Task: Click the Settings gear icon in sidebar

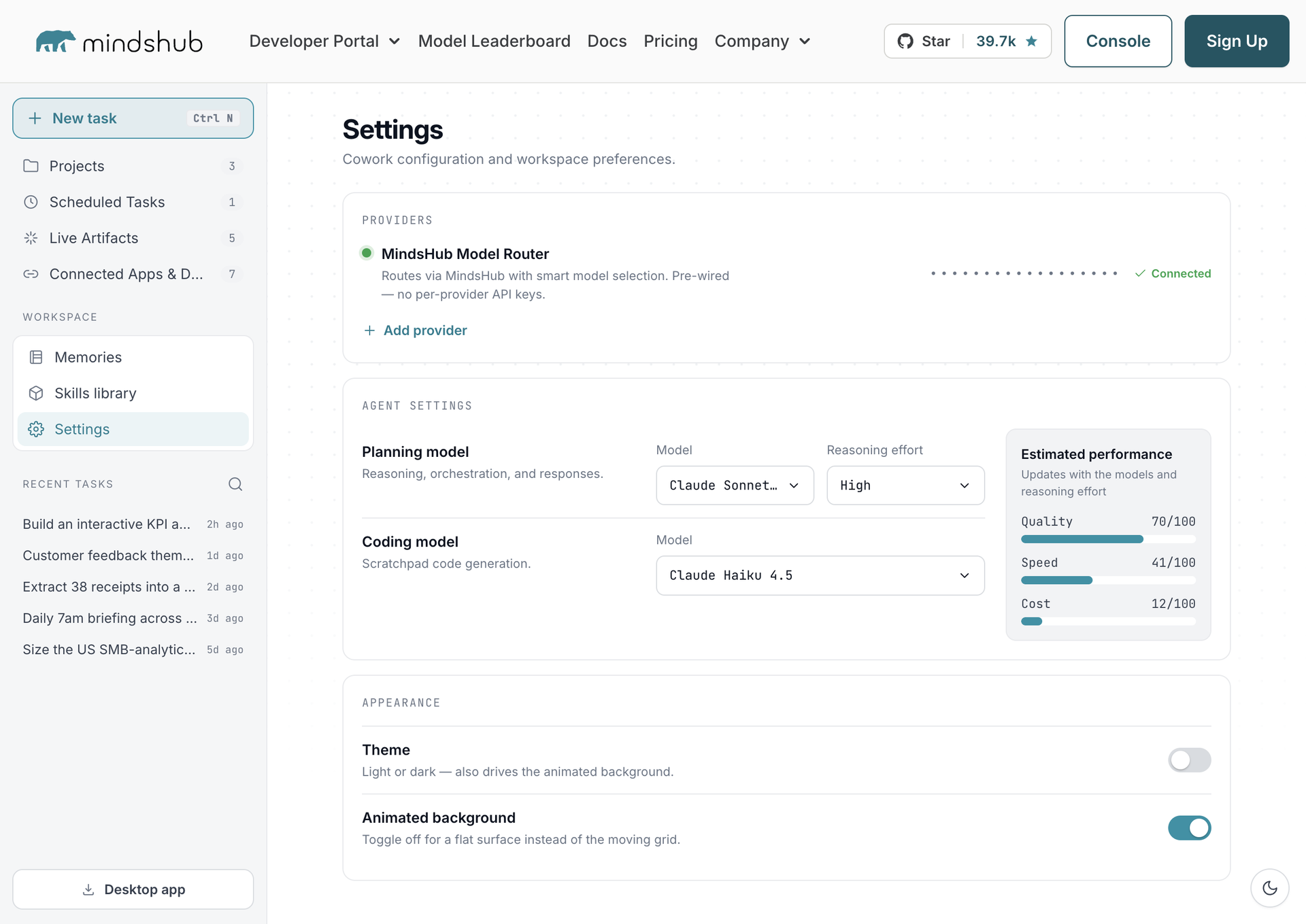Action: click(36, 429)
